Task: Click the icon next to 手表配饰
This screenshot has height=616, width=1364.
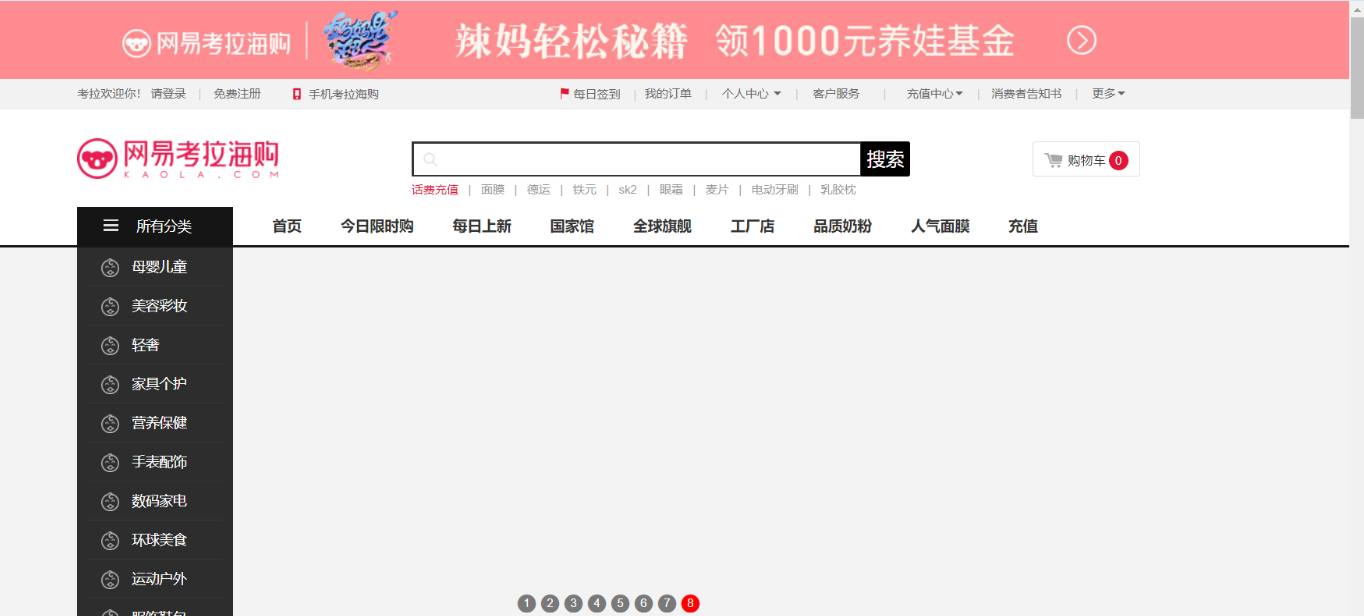Action: tap(110, 462)
